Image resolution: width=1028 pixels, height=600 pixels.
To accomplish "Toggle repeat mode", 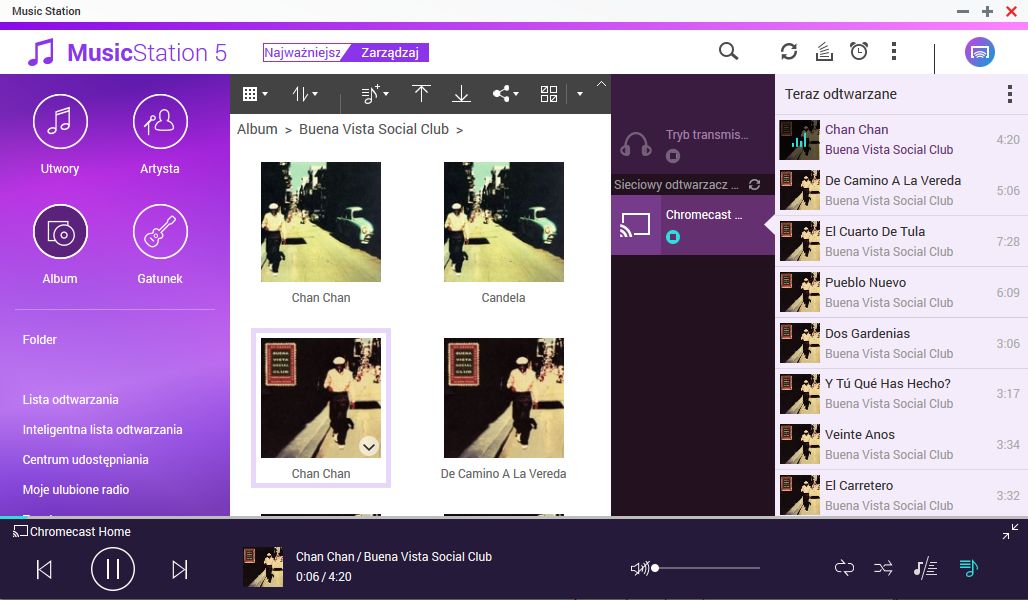I will click(844, 568).
